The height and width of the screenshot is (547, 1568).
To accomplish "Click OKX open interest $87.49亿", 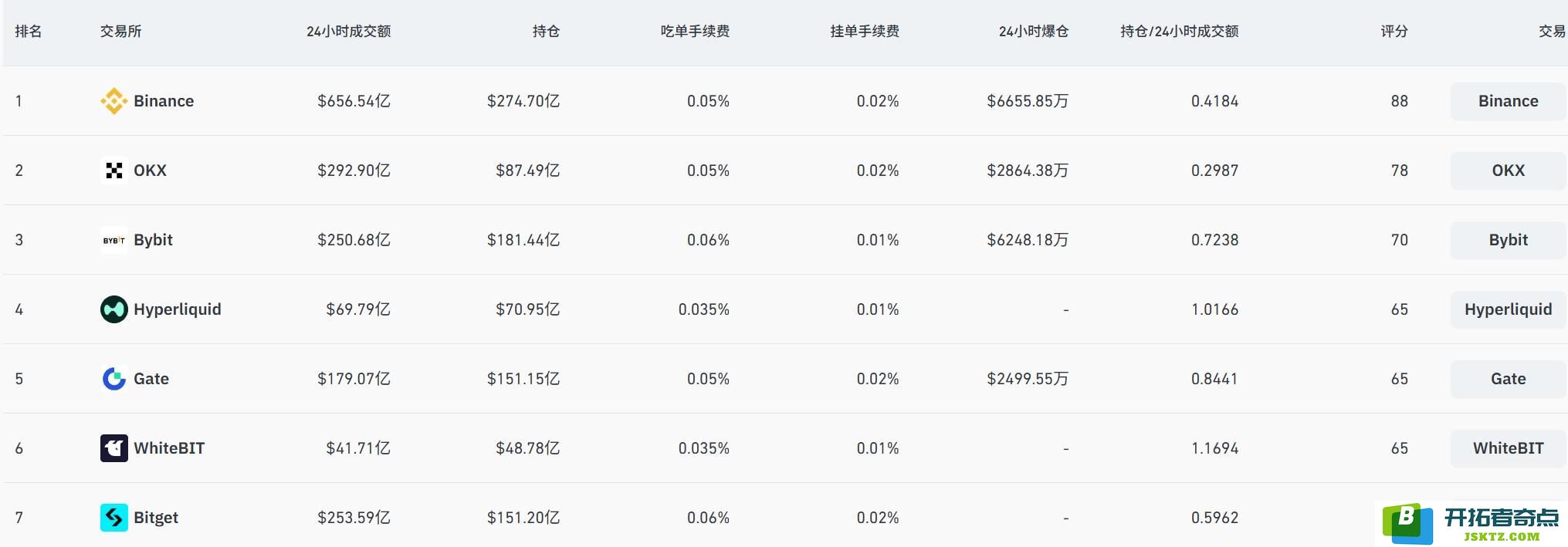I will point(528,171).
